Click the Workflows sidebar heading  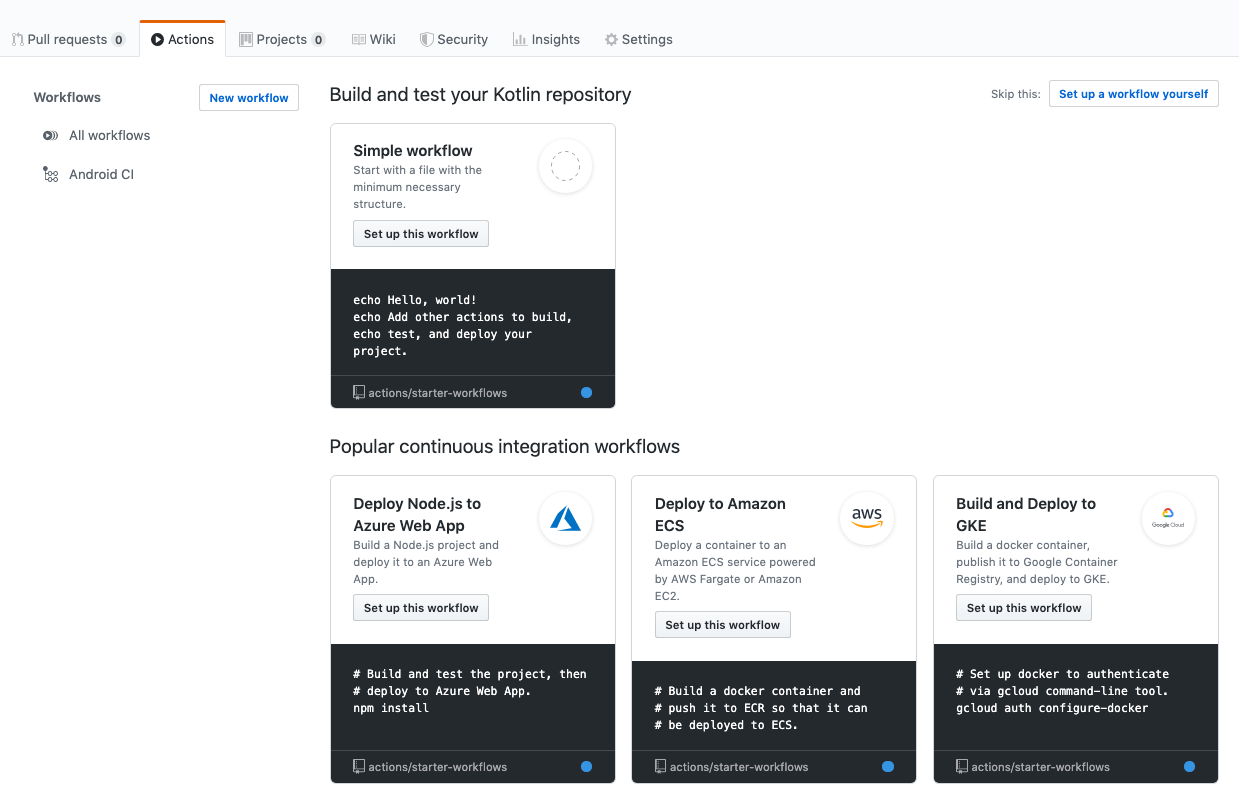(67, 97)
